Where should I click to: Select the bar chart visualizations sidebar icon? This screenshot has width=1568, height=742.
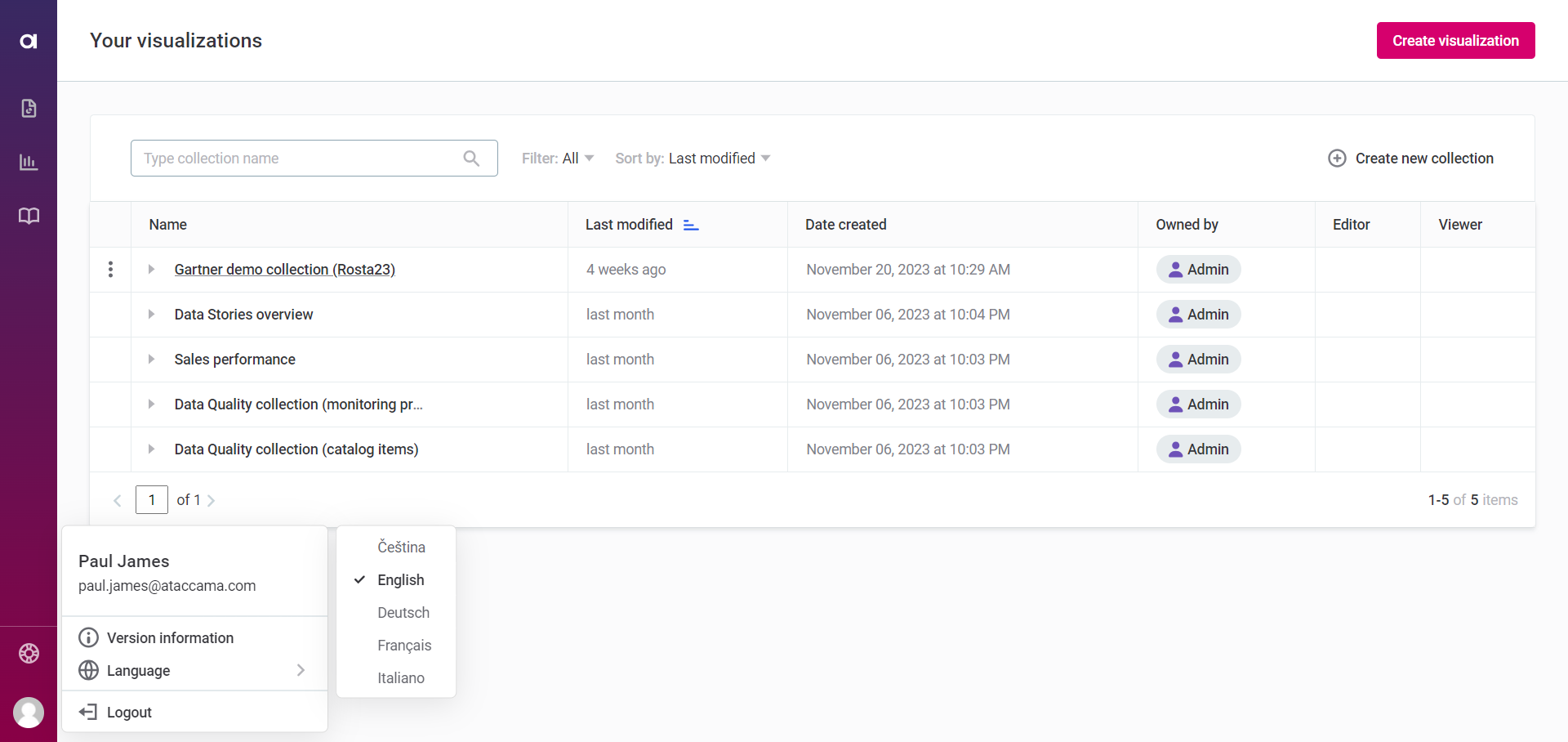coord(29,162)
